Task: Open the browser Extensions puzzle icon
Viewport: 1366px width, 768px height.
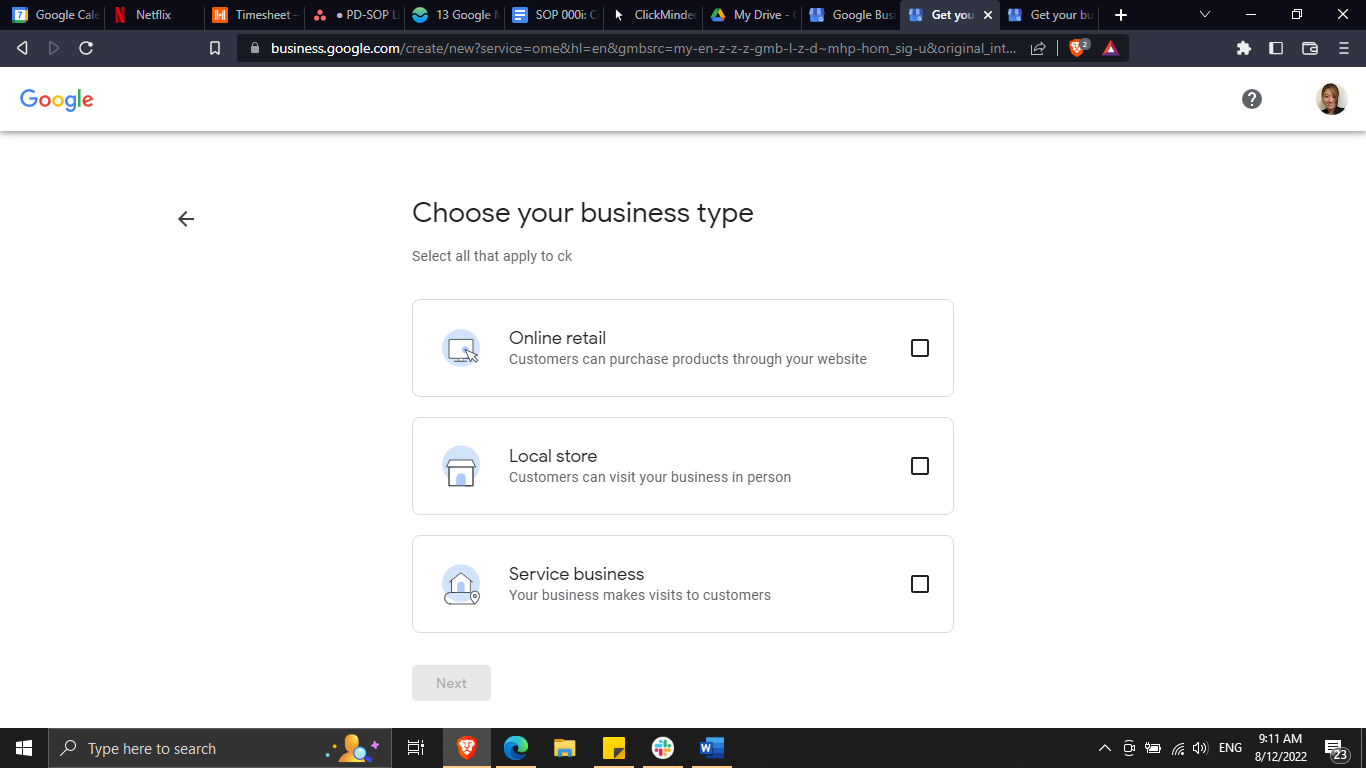Action: coord(1244,48)
